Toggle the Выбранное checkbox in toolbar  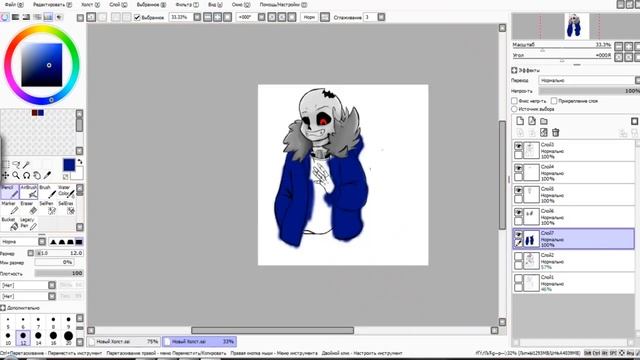[137, 17]
